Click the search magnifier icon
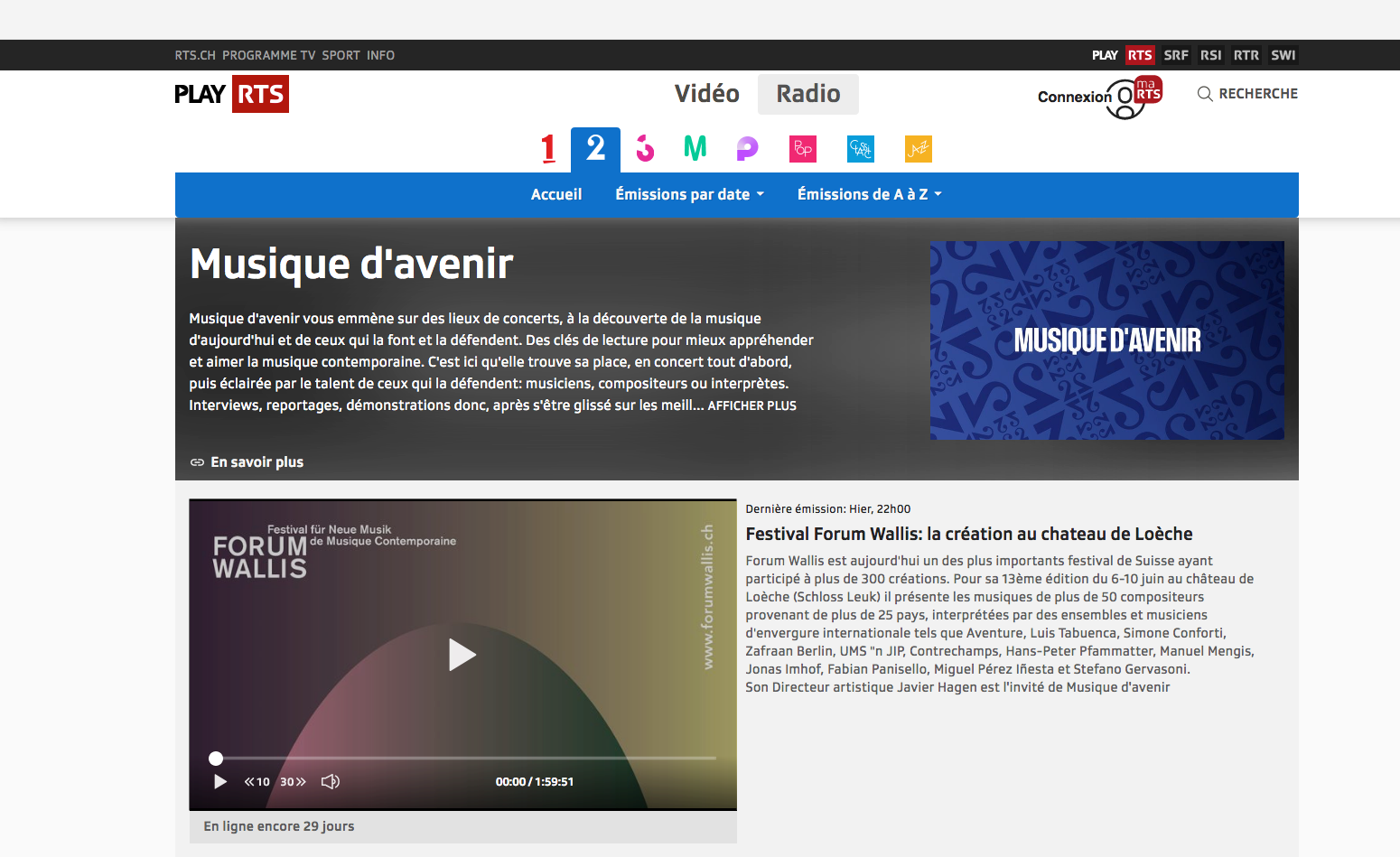Image resolution: width=1400 pixels, height=857 pixels. click(1205, 94)
